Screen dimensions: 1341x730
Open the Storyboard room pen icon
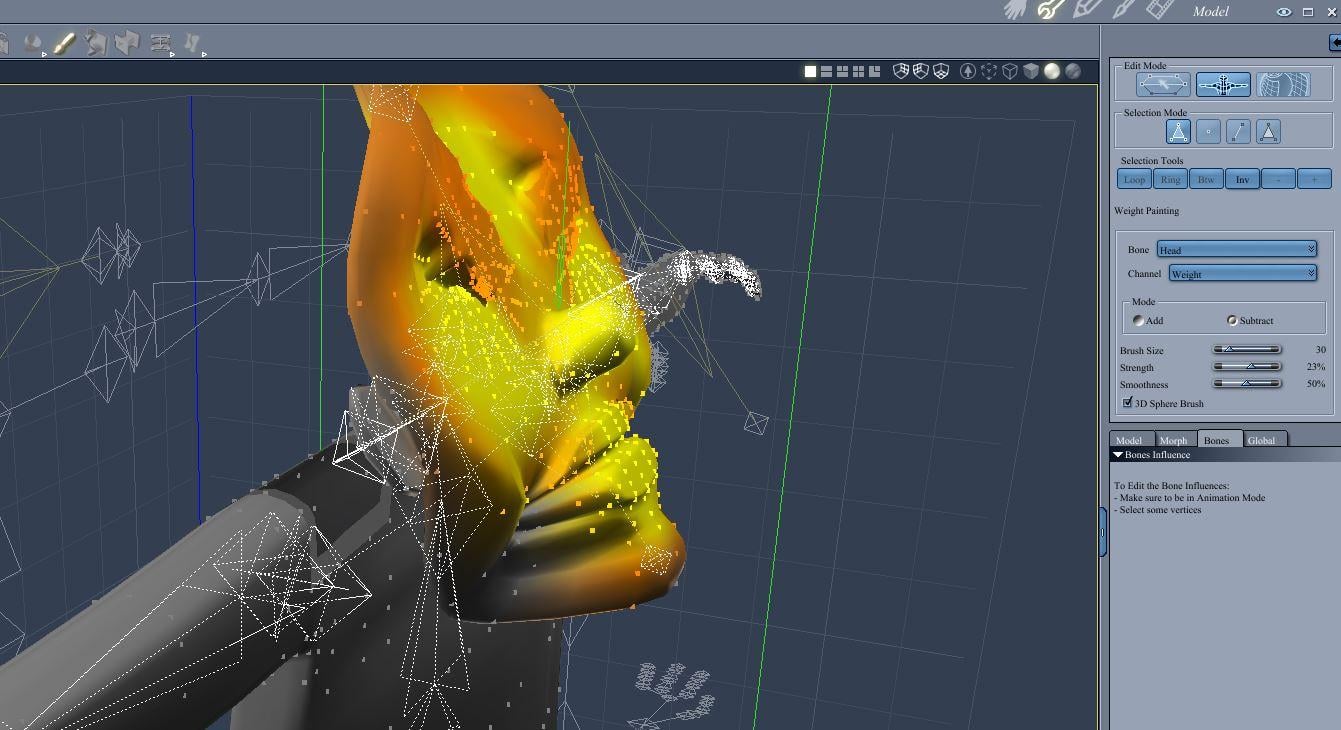(x=1086, y=10)
